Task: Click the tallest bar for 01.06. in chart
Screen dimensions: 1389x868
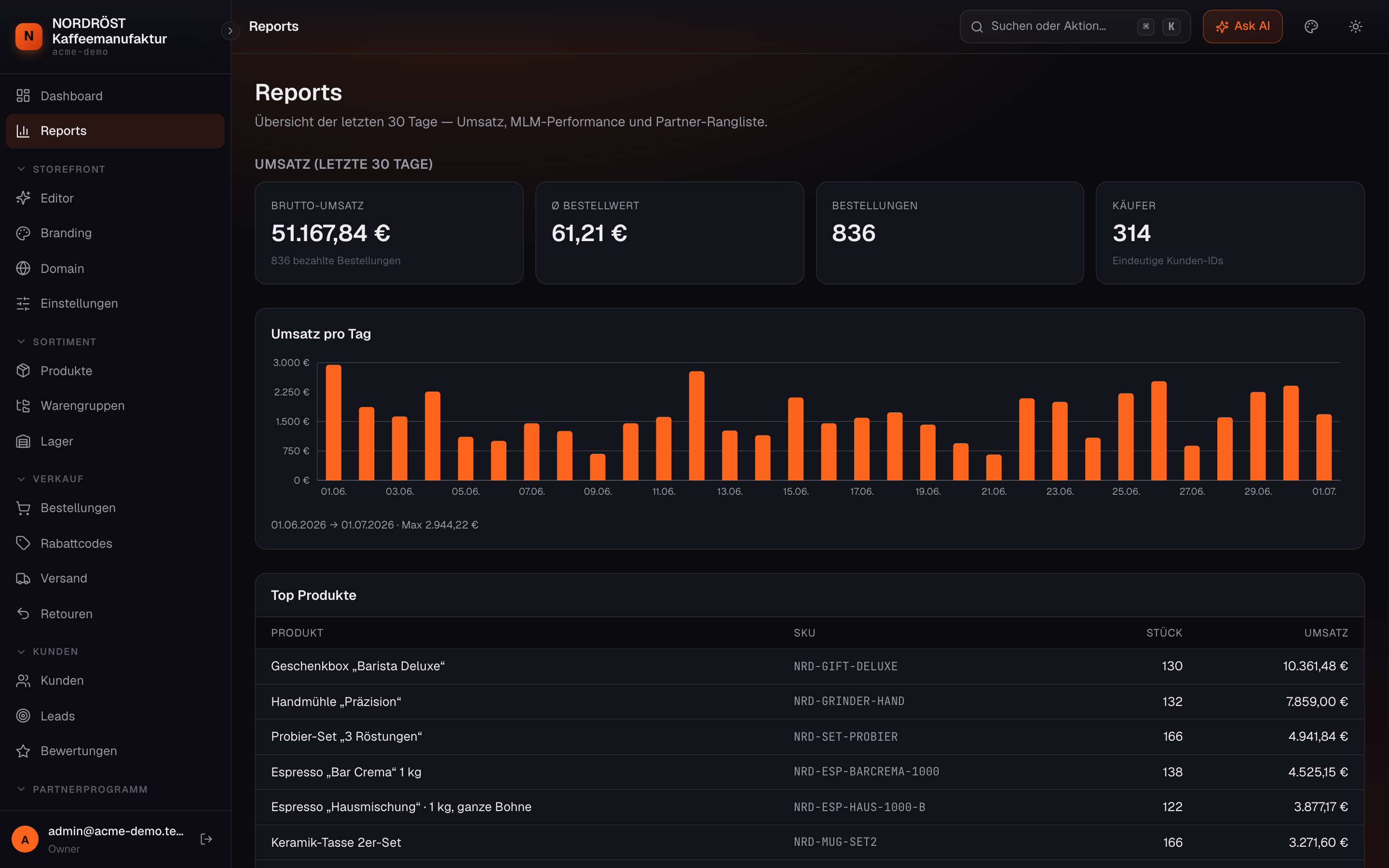Action: (333, 422)
